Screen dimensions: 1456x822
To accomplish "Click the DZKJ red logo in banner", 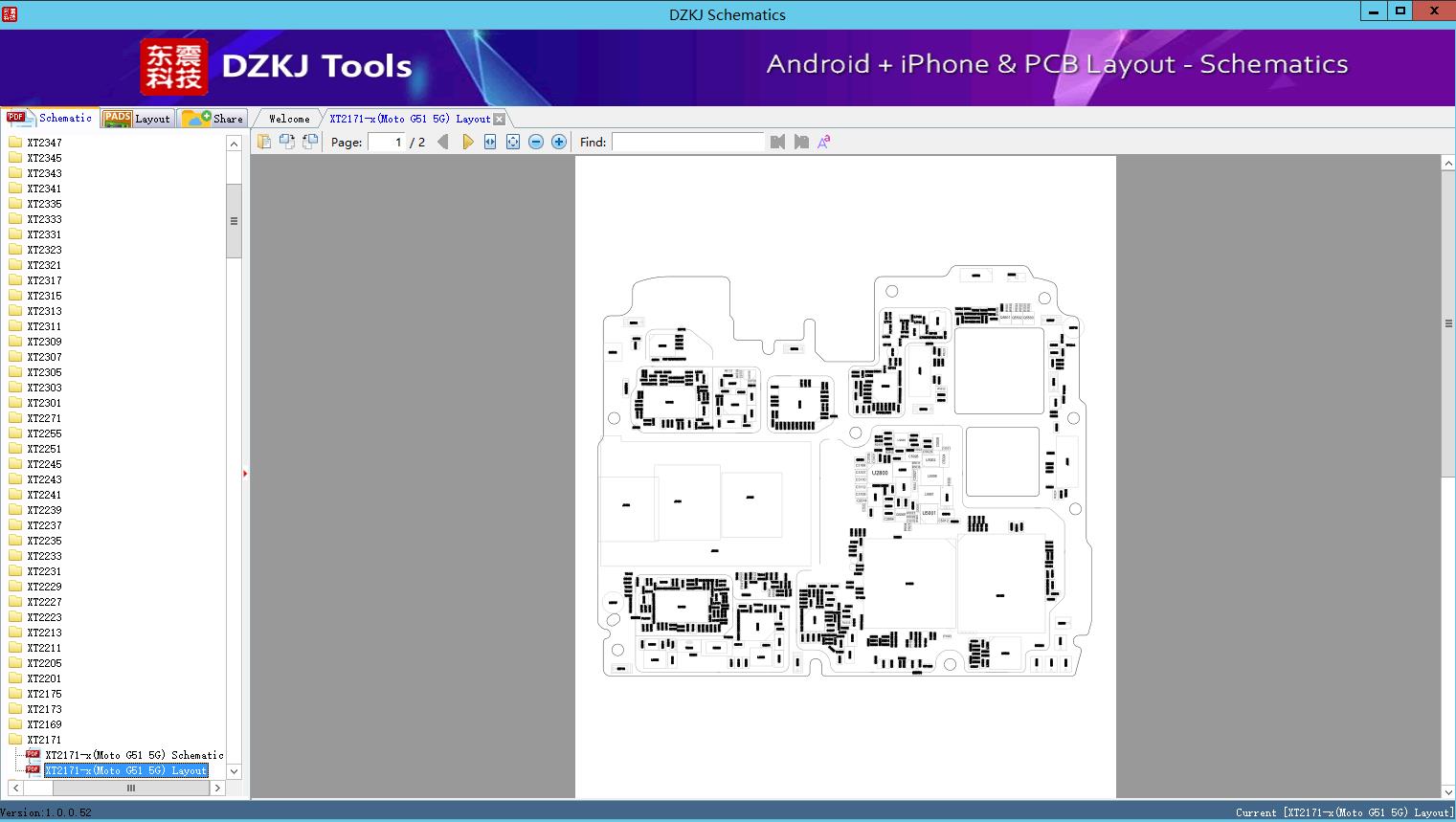I will (x=173, y=67).
